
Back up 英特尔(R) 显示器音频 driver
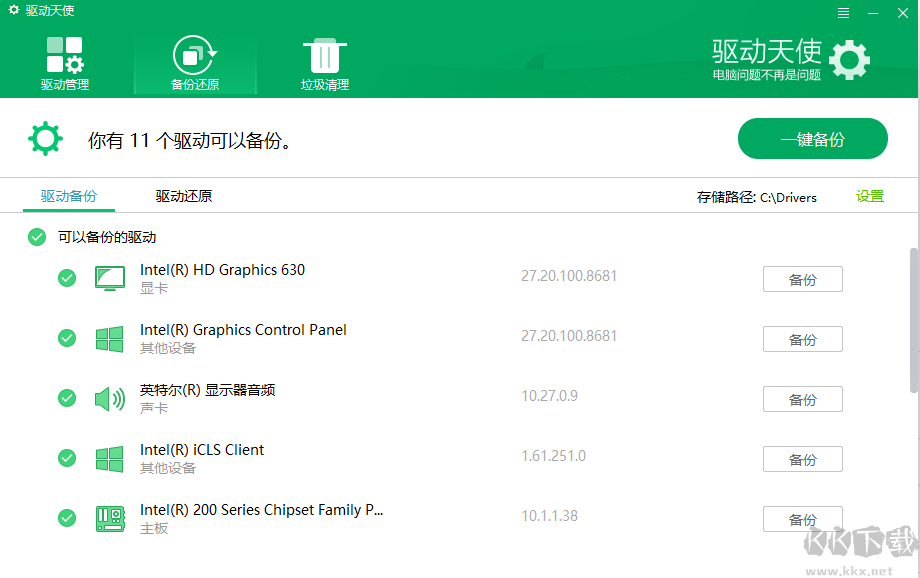803,399
